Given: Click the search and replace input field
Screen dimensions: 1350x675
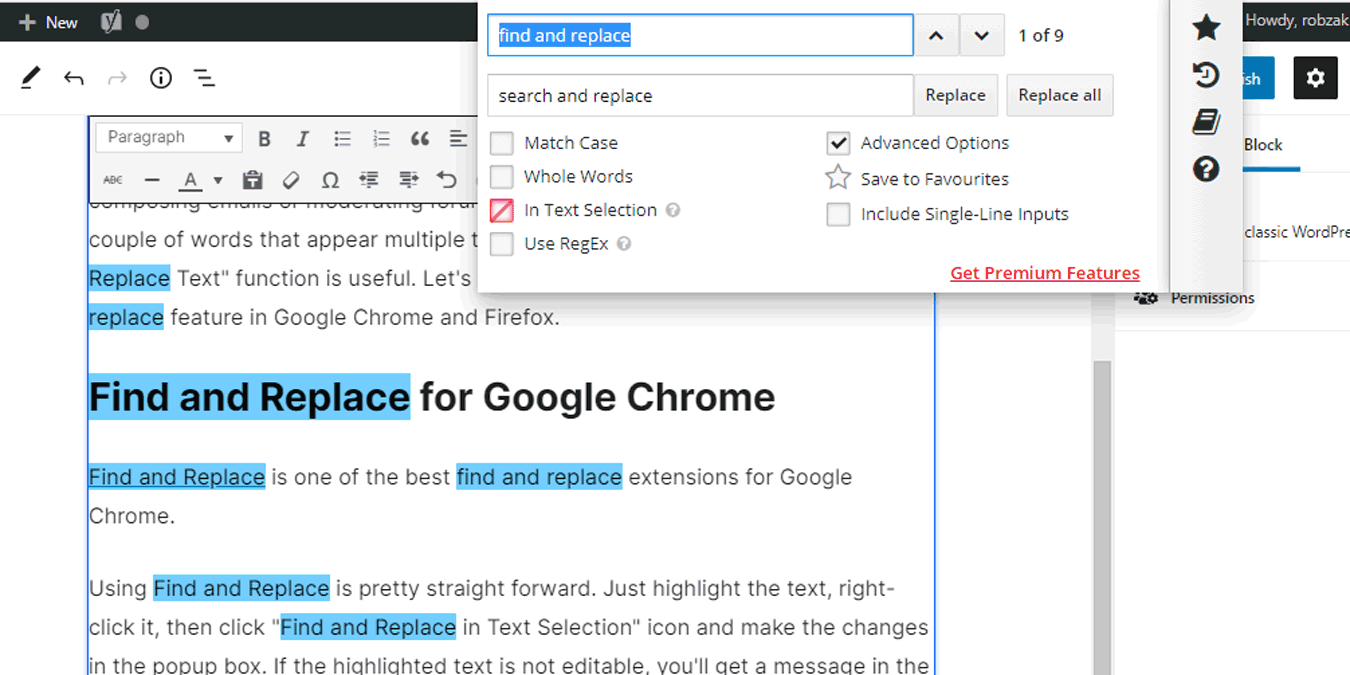Looking at the screenshot, I should pos(698,95).
